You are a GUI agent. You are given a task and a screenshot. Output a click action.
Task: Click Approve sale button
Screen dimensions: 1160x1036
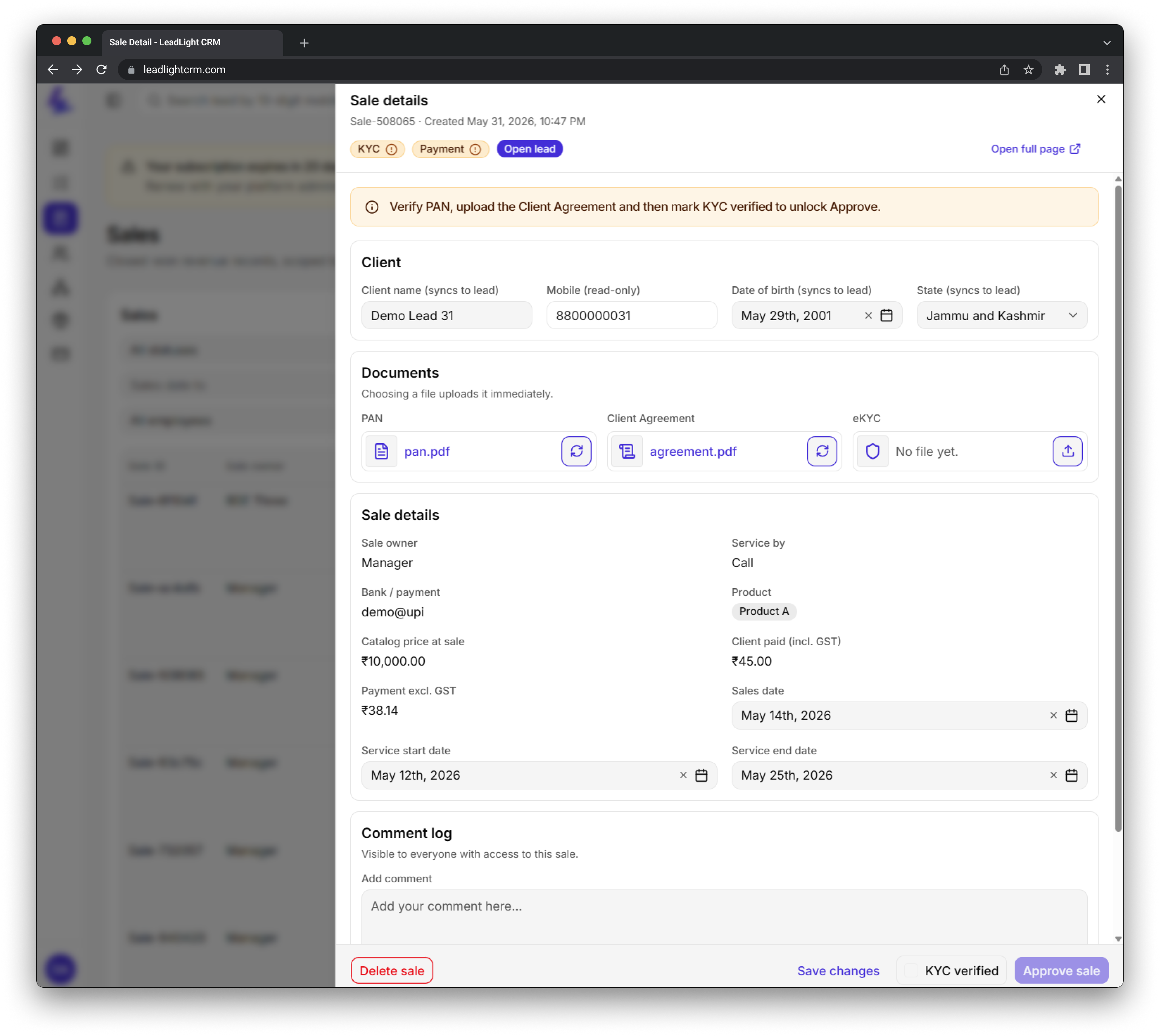pyautogui.click(x=1061, y=971)
